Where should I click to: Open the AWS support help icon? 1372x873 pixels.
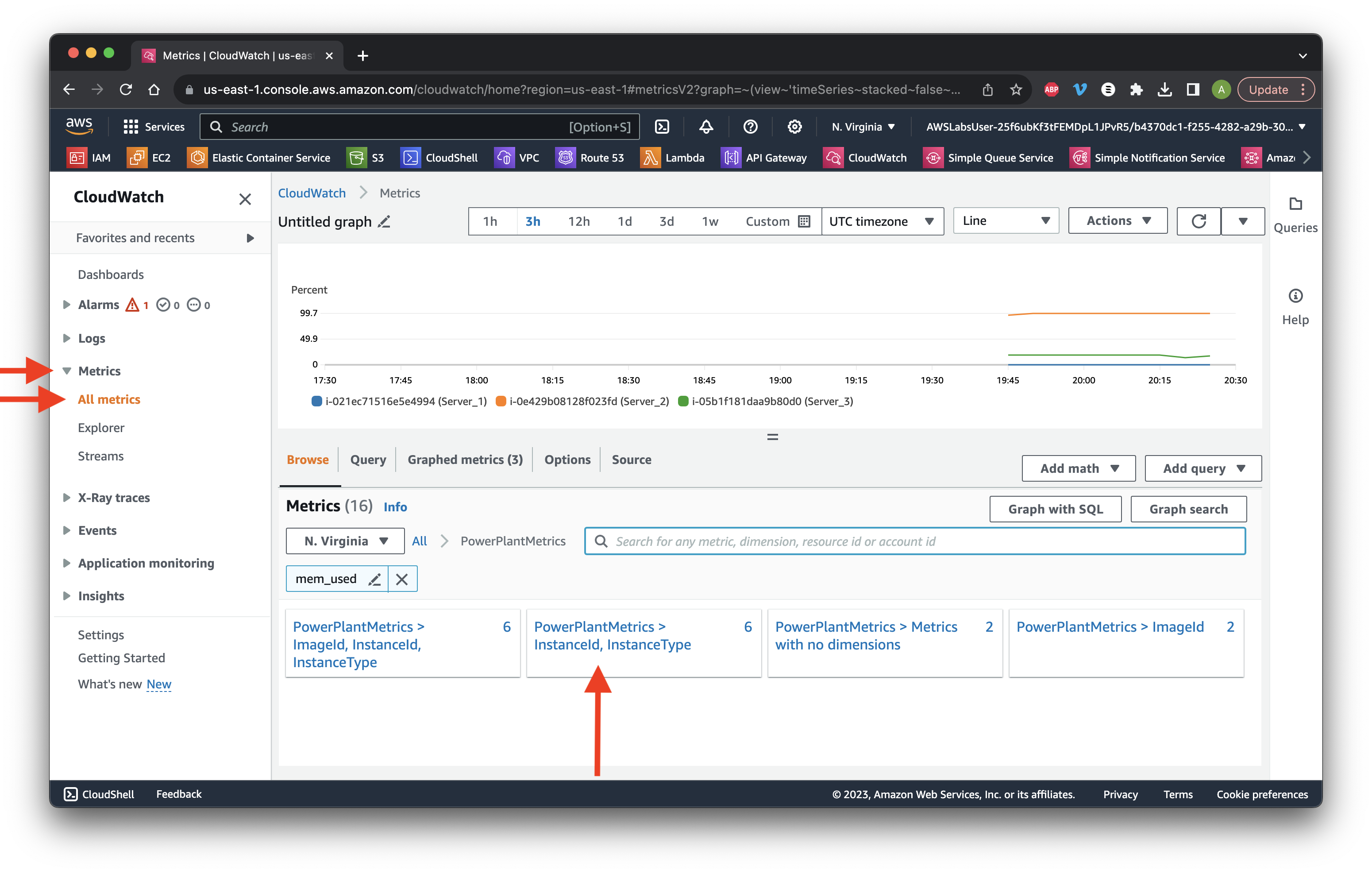(750, 127)
